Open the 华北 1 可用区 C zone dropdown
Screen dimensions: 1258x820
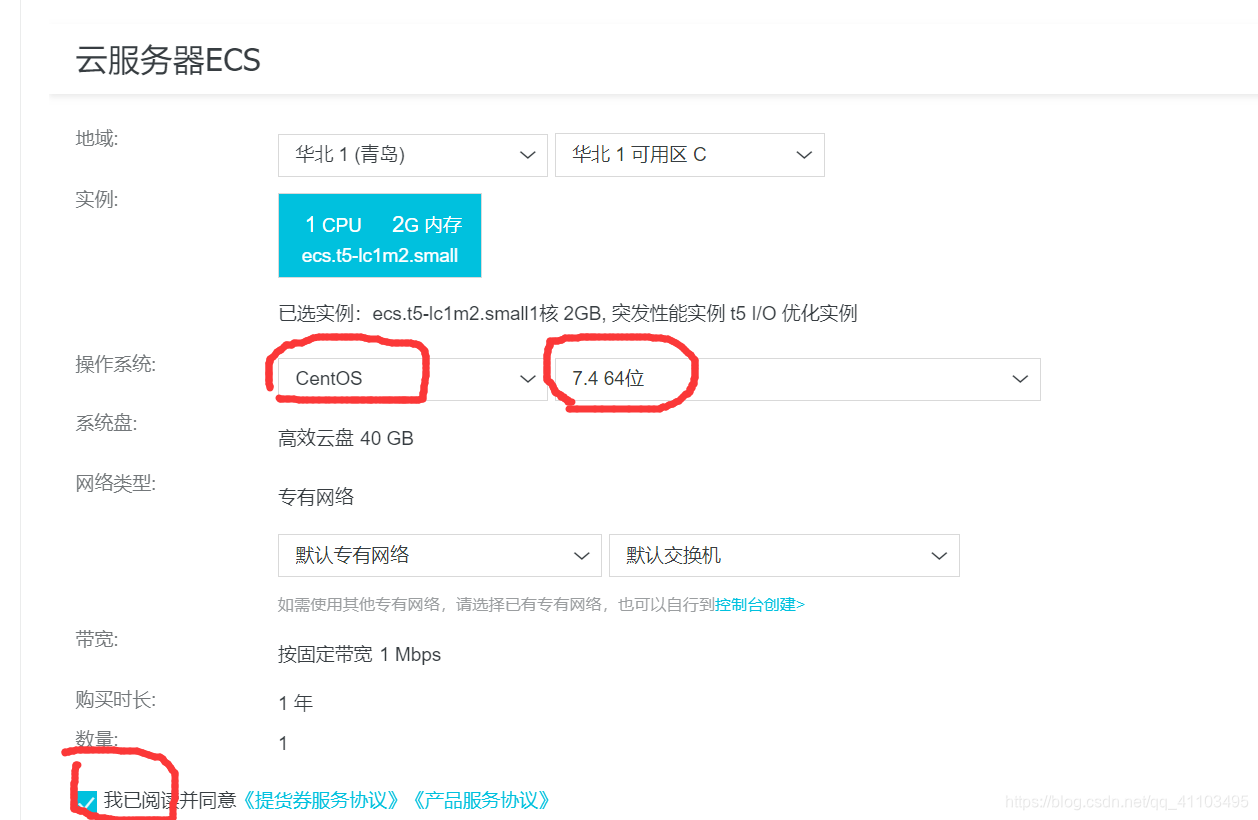(689, 155)
